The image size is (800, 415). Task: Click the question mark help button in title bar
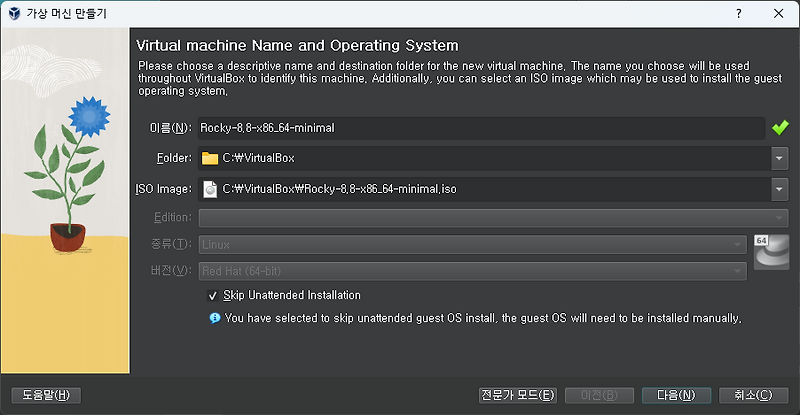[x=739, y=14]
